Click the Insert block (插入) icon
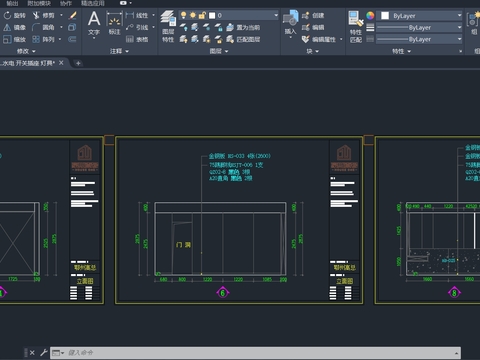The width and height of the screenshot is (480, 360). pos(290,22)
